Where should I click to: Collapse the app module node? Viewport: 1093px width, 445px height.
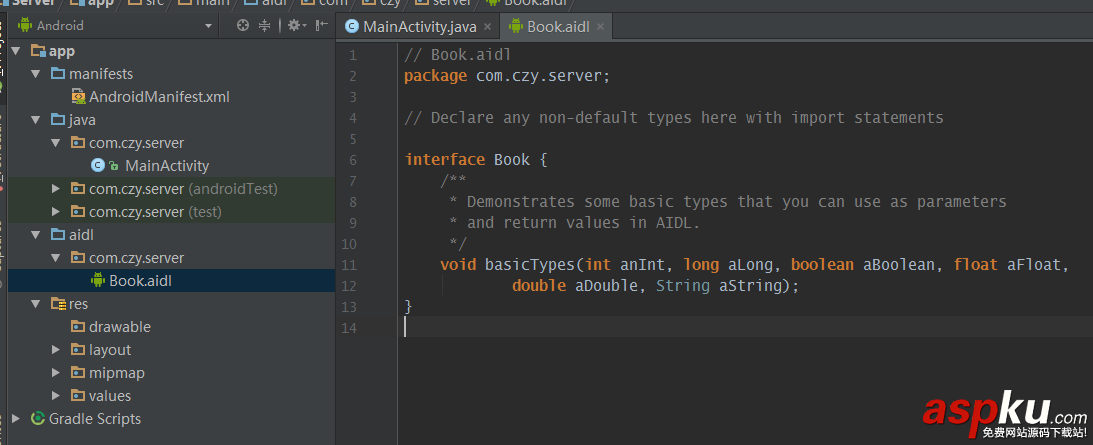pyautogui.click(x=15, y=51)
